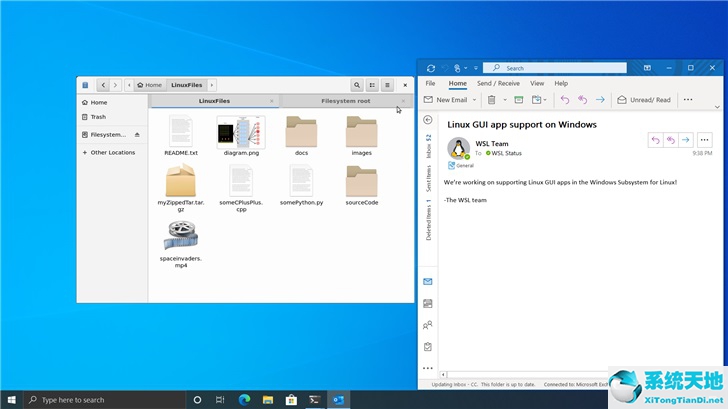Select the Filesystem root tab
The image size is (728, 409).
tap(345, 101)
